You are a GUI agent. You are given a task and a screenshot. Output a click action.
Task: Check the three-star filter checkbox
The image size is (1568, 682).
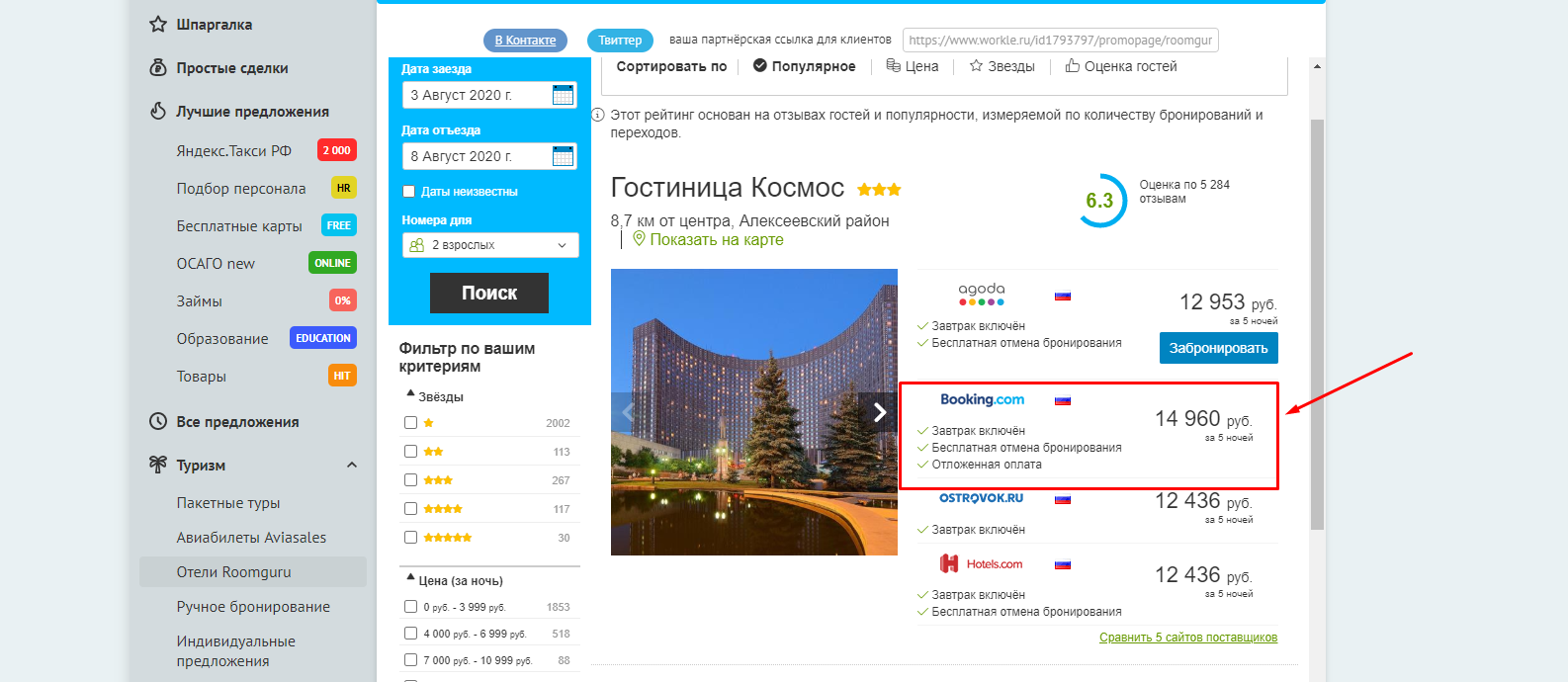[410, 479]
